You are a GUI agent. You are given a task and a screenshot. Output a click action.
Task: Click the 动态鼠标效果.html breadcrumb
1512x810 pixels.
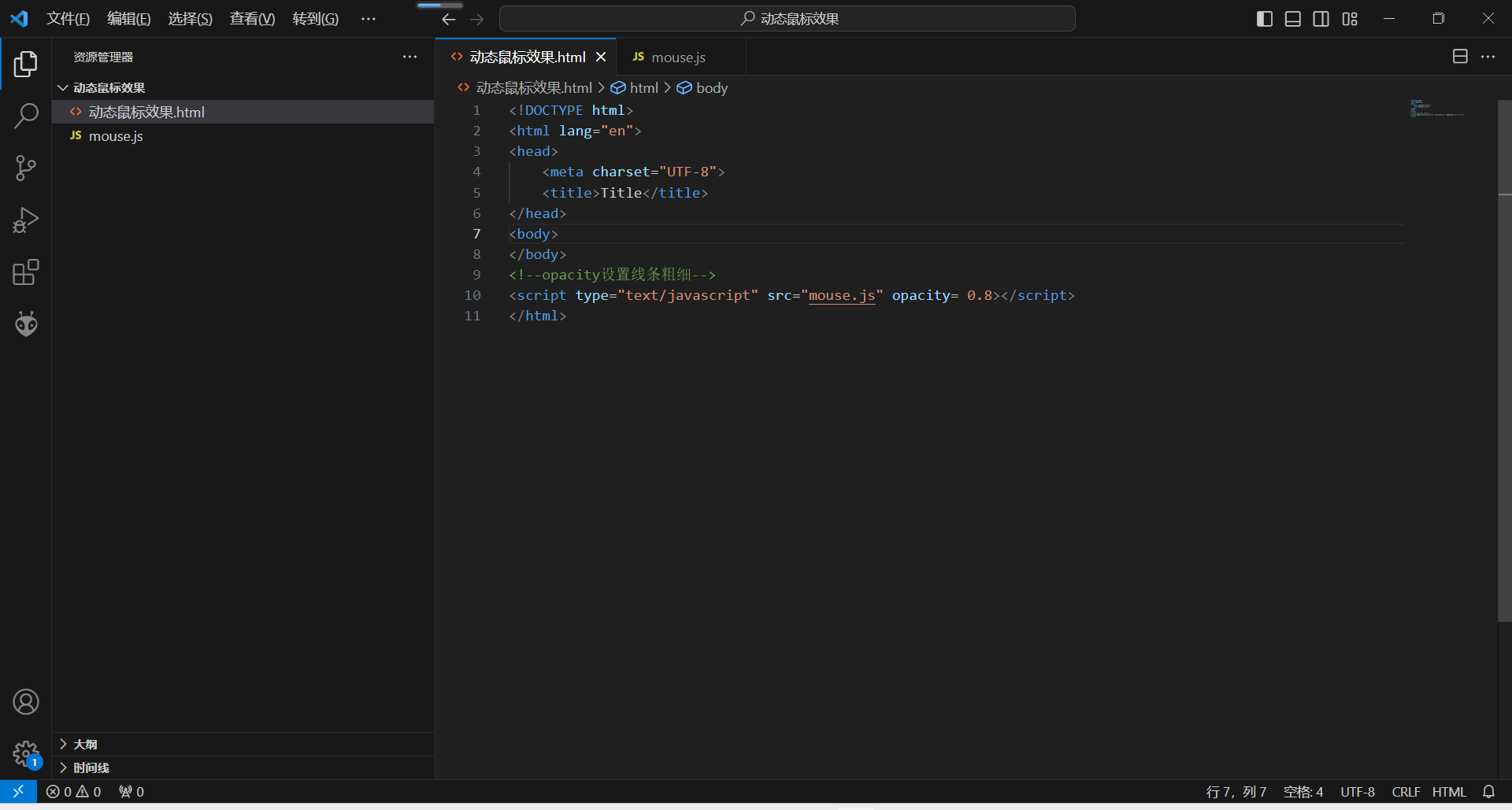[524, 87]
